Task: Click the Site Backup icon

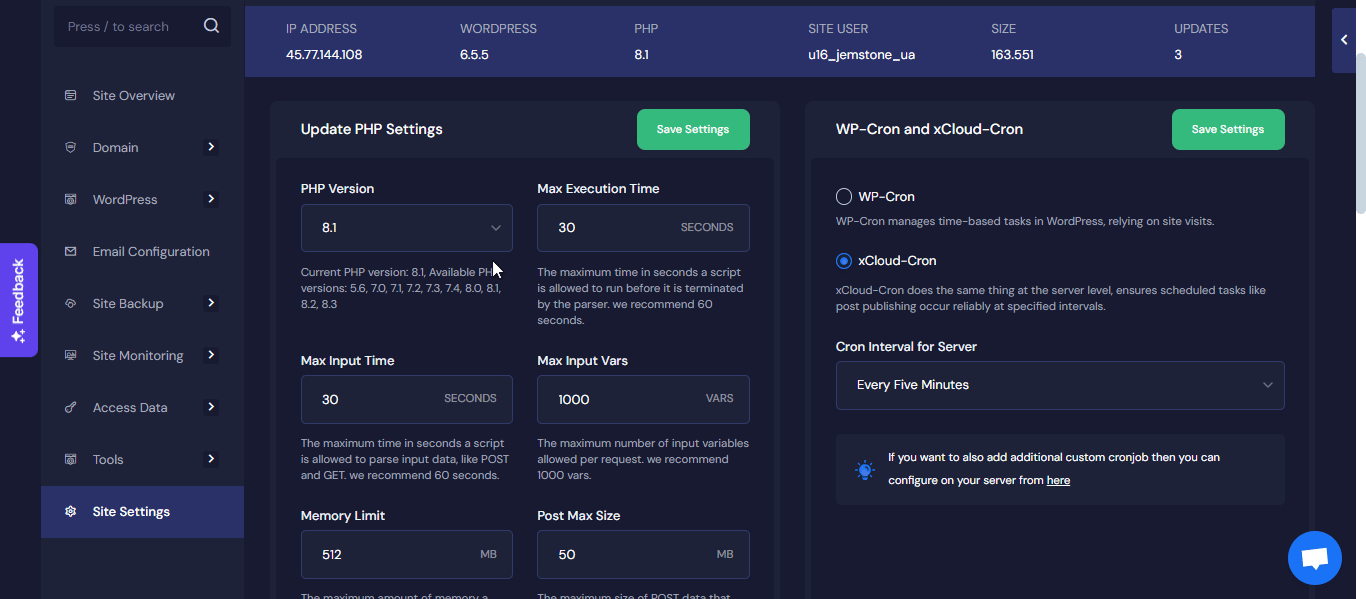Action: (69, 303)
